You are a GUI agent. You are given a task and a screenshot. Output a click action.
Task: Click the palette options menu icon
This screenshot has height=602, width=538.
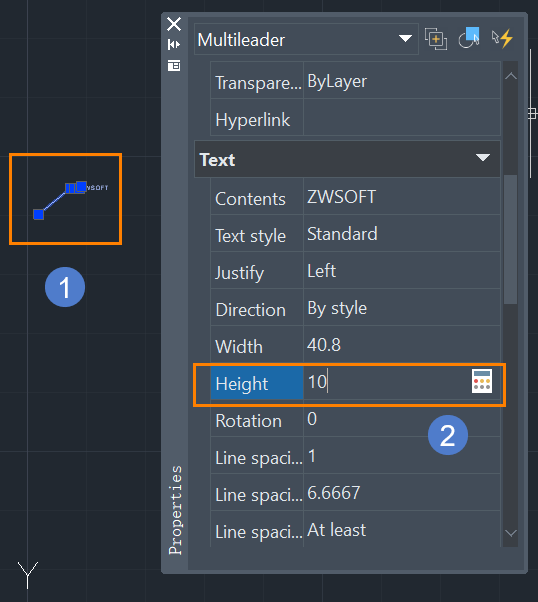174,66
